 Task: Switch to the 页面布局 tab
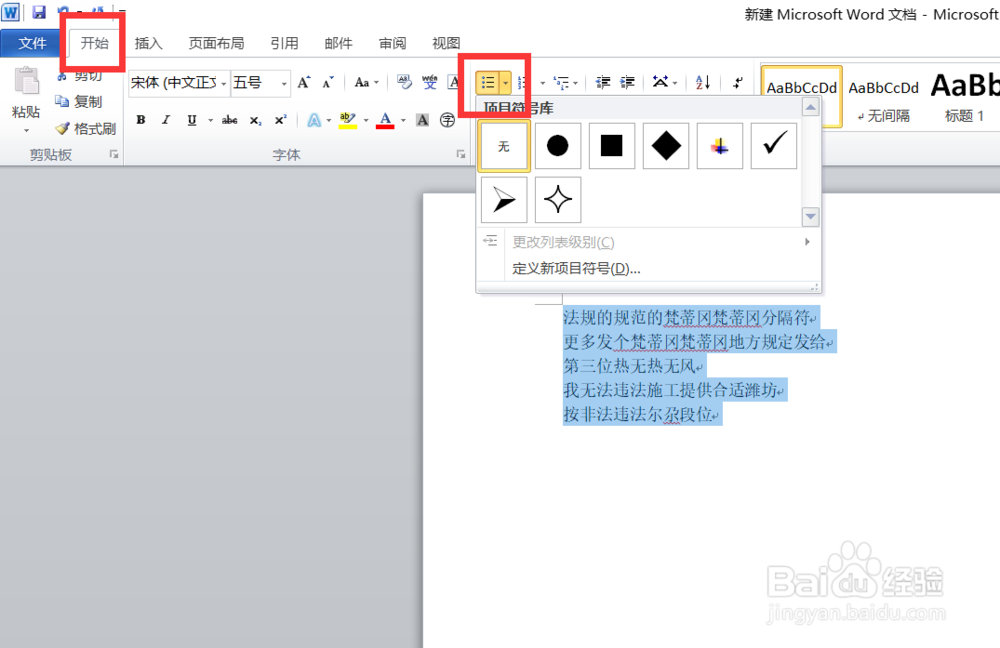click(x=216, y=43)
